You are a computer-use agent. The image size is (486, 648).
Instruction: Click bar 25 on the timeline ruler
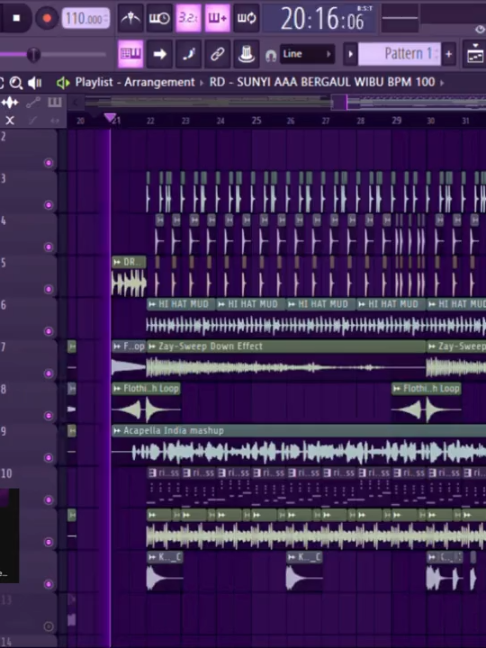click(256, 120)
